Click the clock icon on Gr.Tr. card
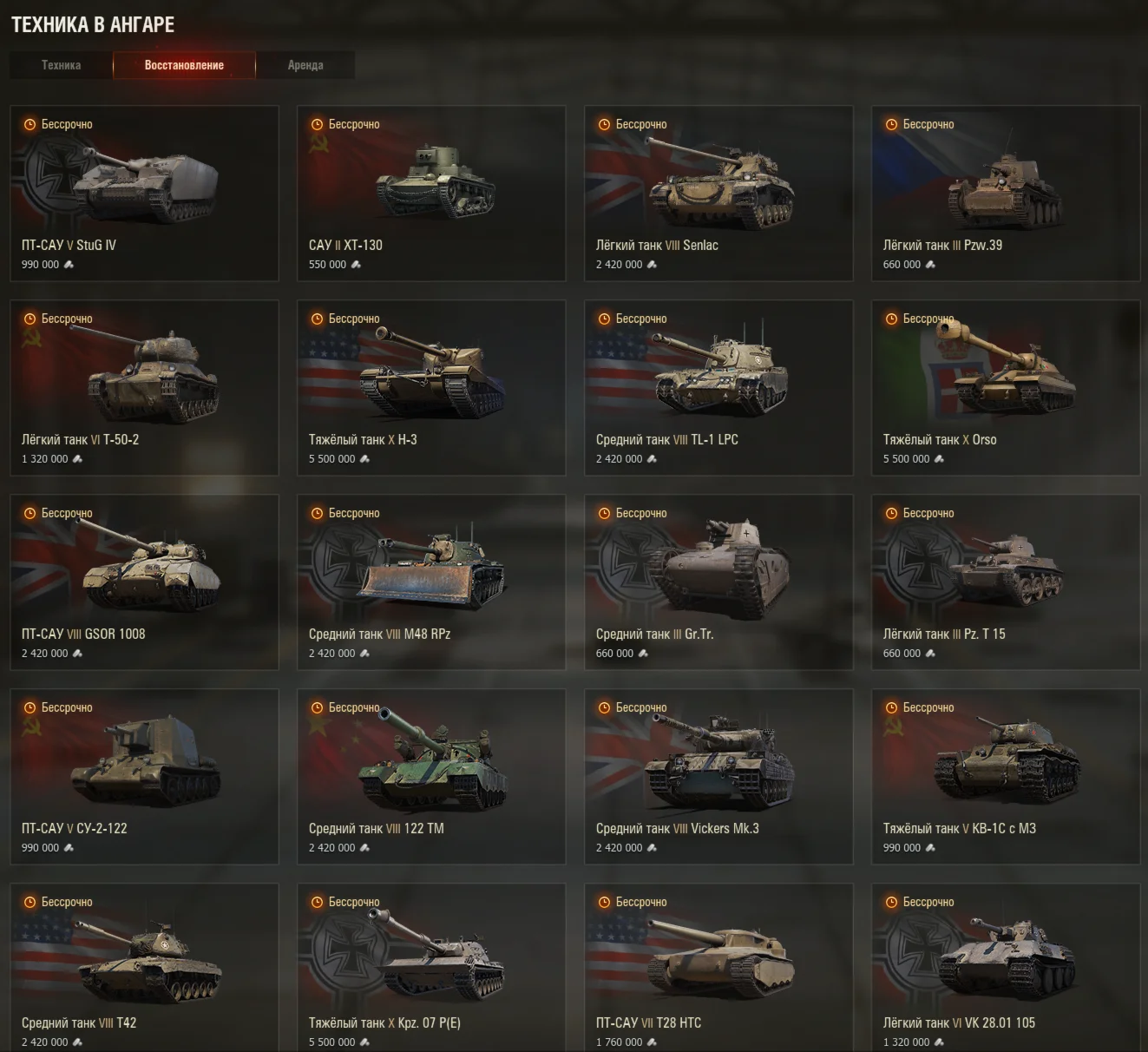This screenshot has width=1148, height=1052. pos(604,513)
